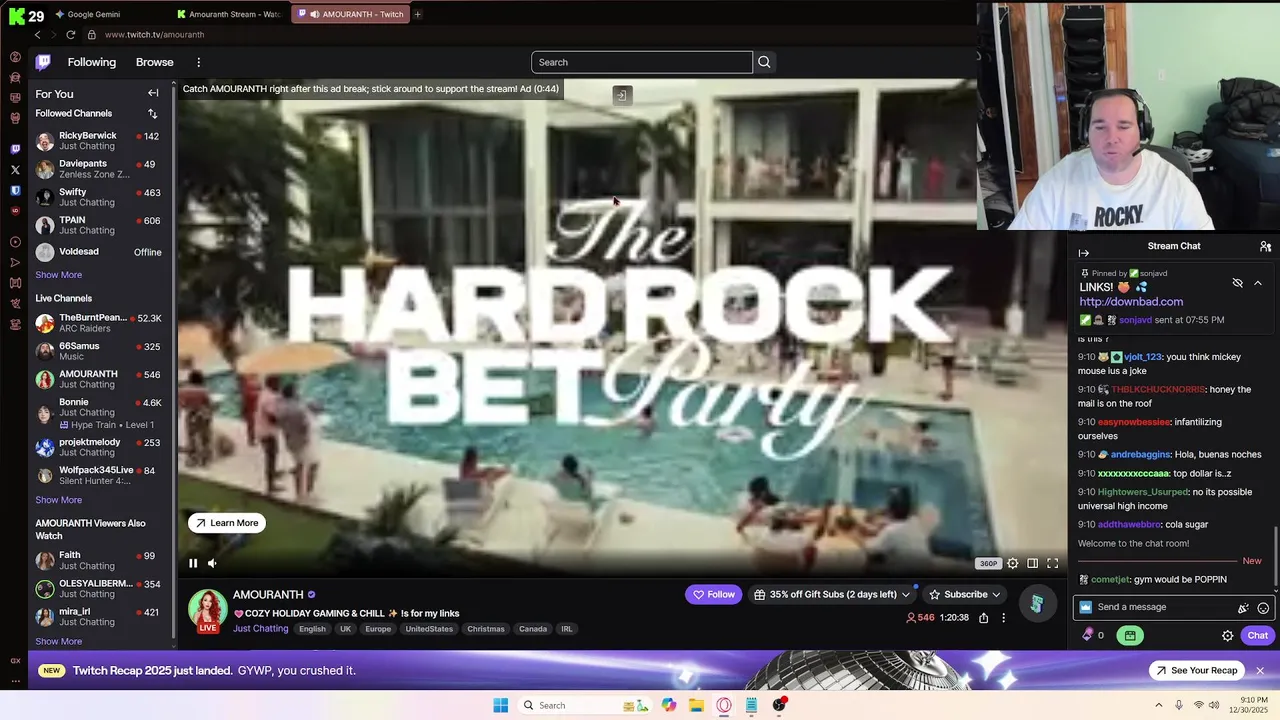Image resolution: width=1280 pixels, height=720 pixels.
Task: Open a new browser tab
Action: coord(418,14)
